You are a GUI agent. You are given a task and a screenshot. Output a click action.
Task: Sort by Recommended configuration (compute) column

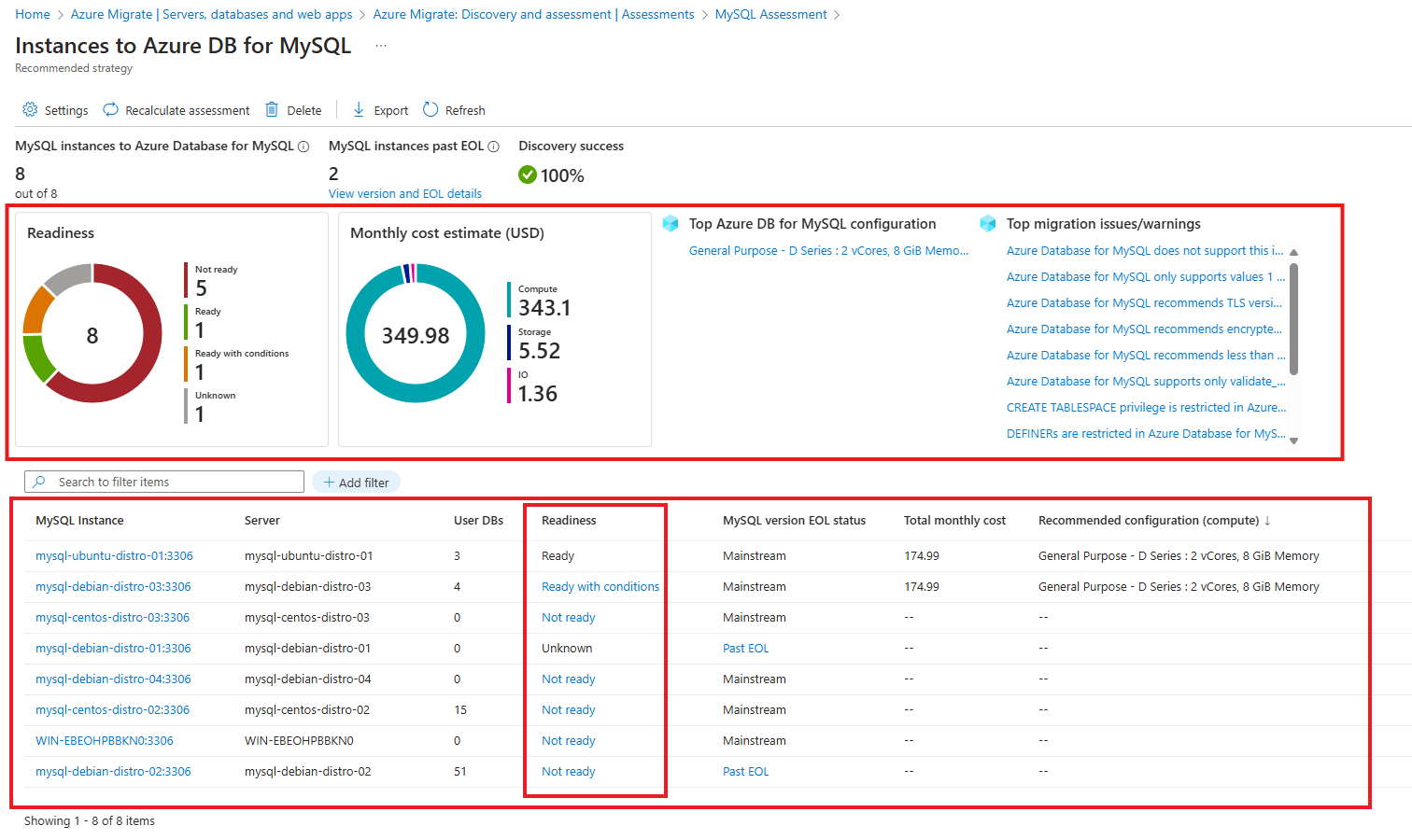tap(1154, 521)
